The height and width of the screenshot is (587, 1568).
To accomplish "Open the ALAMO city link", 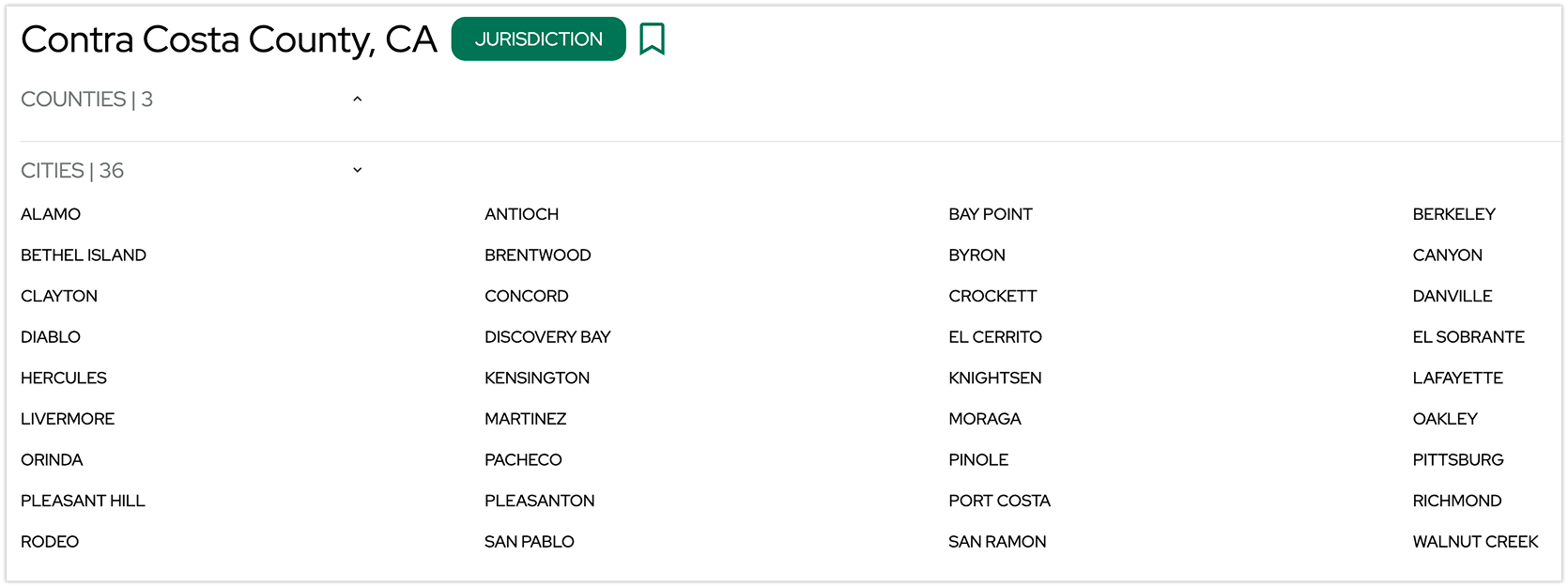I will [51, 214].
